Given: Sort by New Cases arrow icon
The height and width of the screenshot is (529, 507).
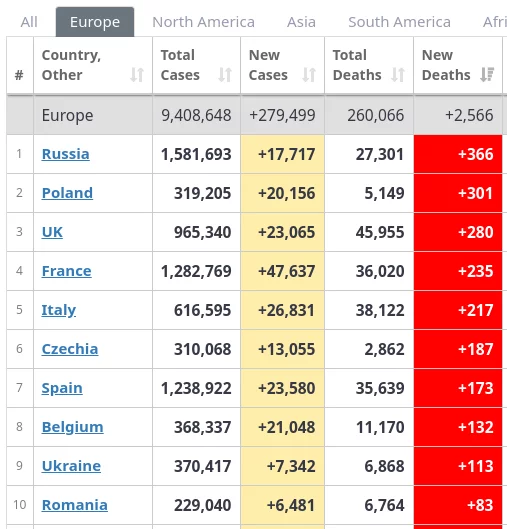Looking at the screenshot, I should [309, 75].
